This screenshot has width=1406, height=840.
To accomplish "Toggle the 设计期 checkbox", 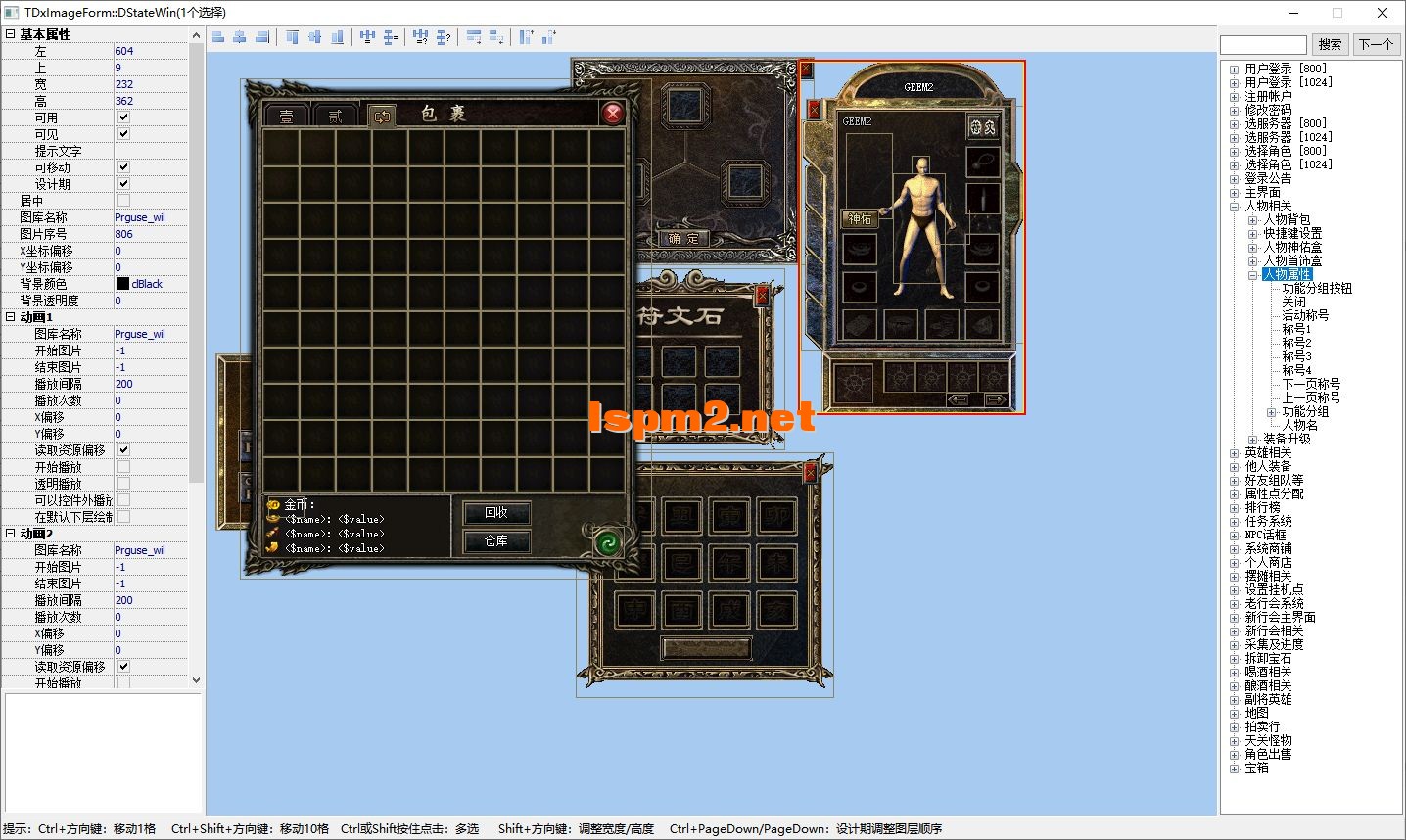I will [x=123, y=184].
